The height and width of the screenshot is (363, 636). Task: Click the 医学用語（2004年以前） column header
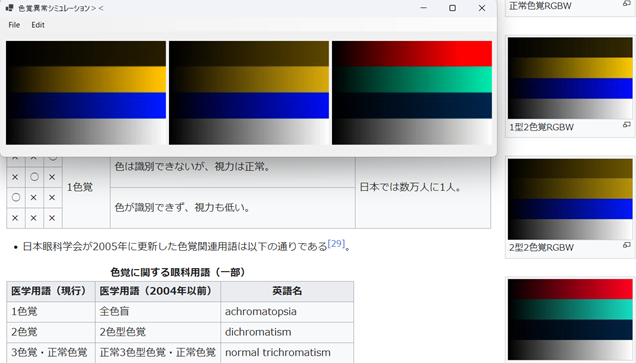(x=158, y=291)
